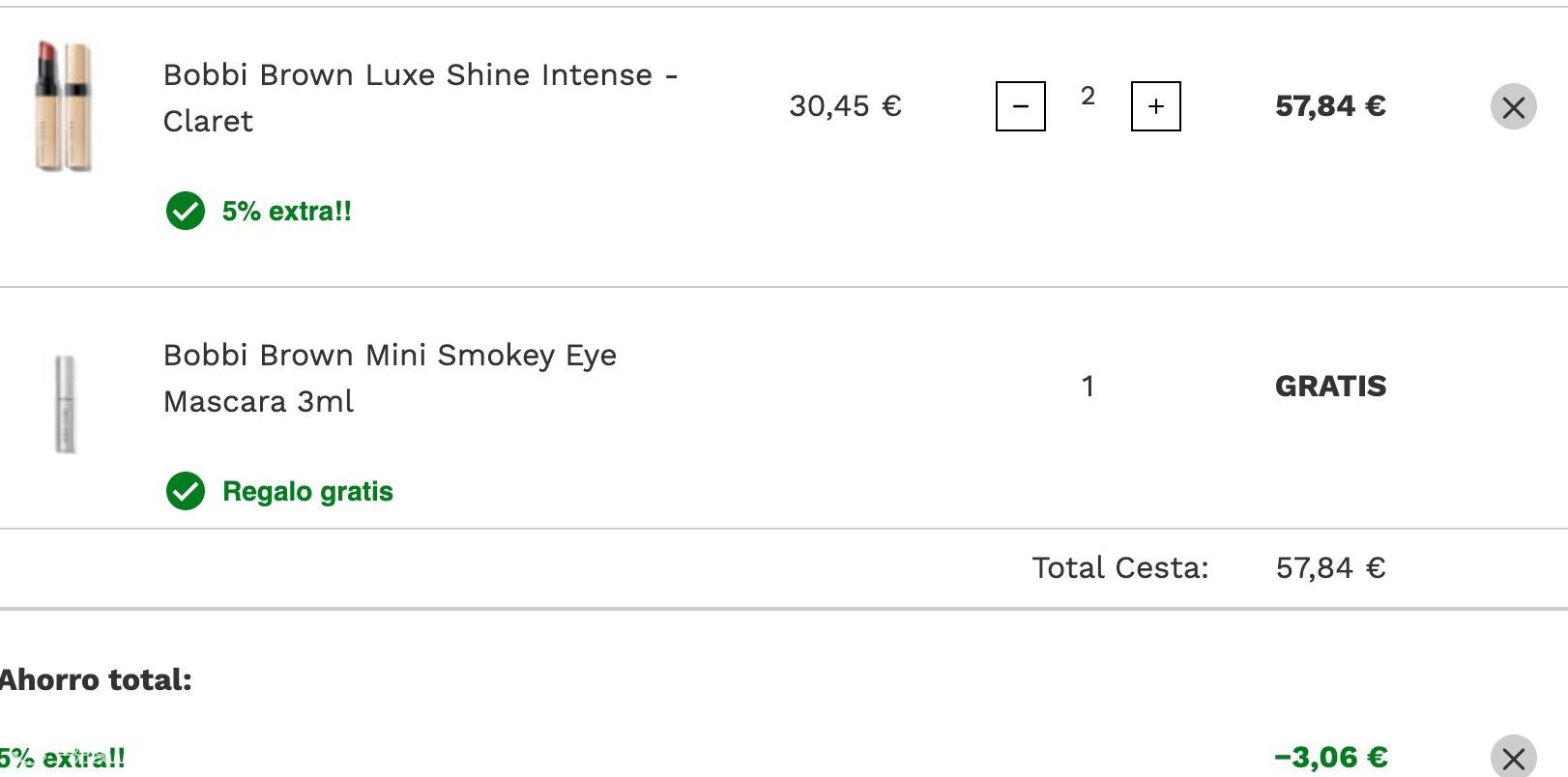The height and width of the screenshot is (777, 1568).
Task: Open the Luxe Shine Intense lipstick thumbnail
Action: click(x=64, y=106)
